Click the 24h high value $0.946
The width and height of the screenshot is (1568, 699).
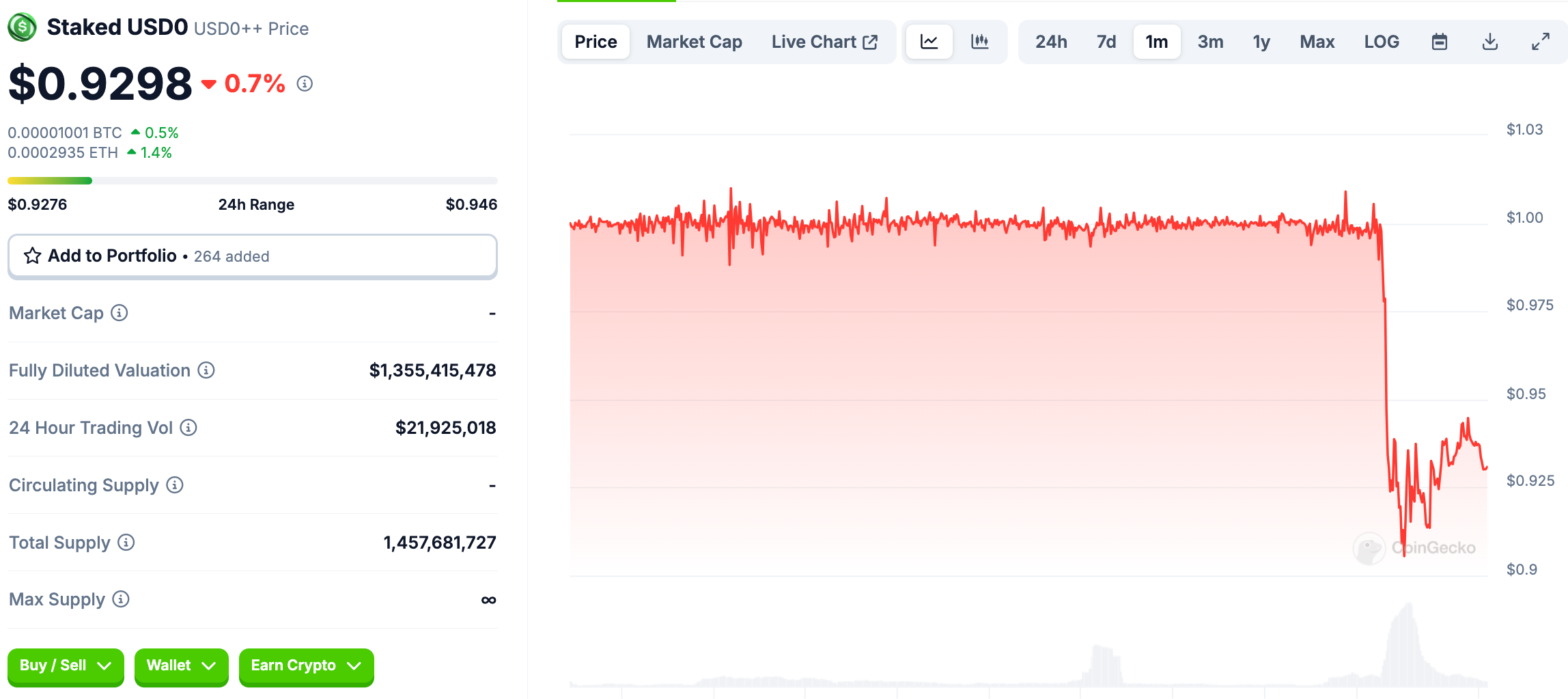coord(471,204)
